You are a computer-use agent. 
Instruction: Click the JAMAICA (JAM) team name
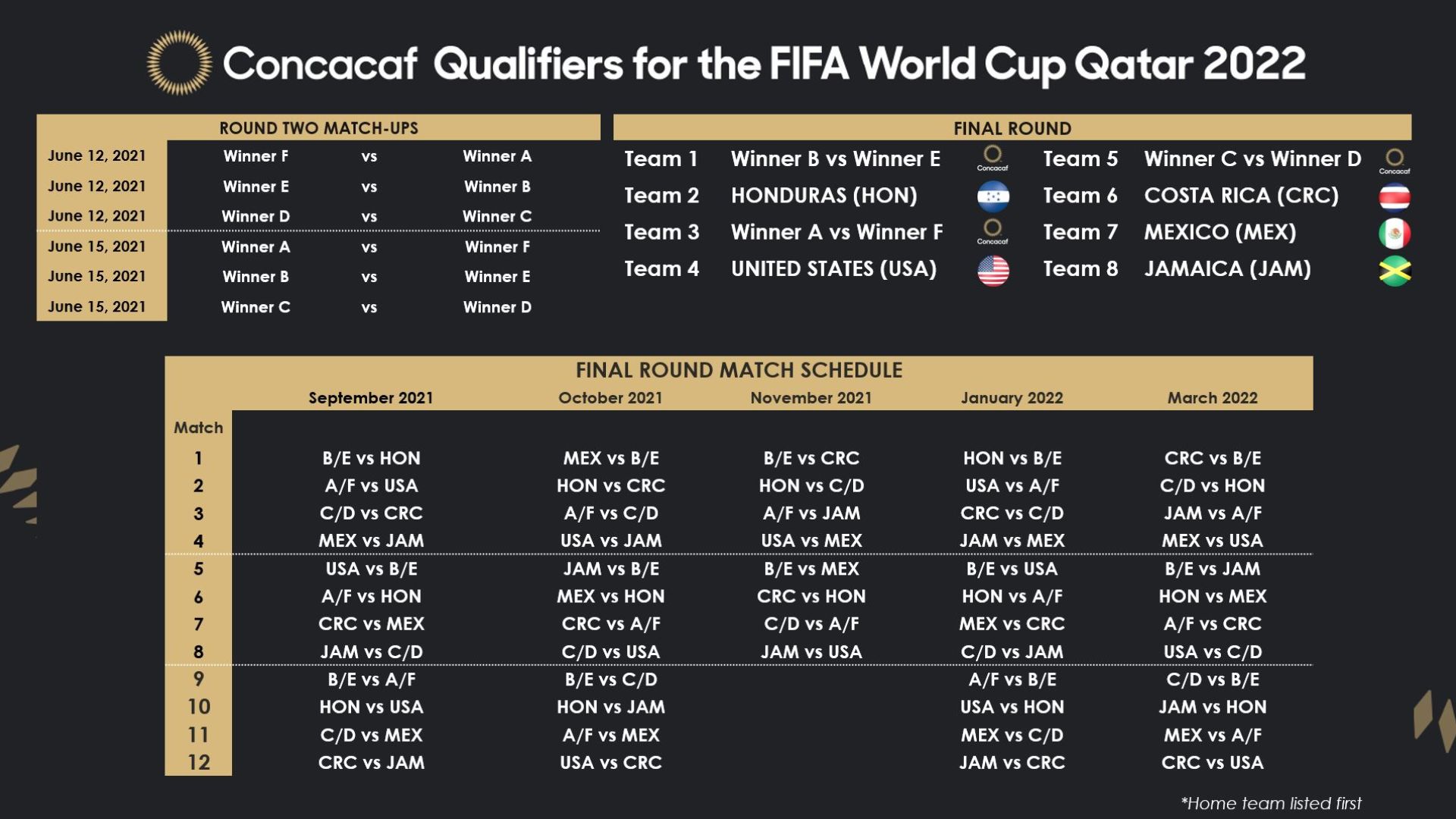click(x=1227, y=269)
